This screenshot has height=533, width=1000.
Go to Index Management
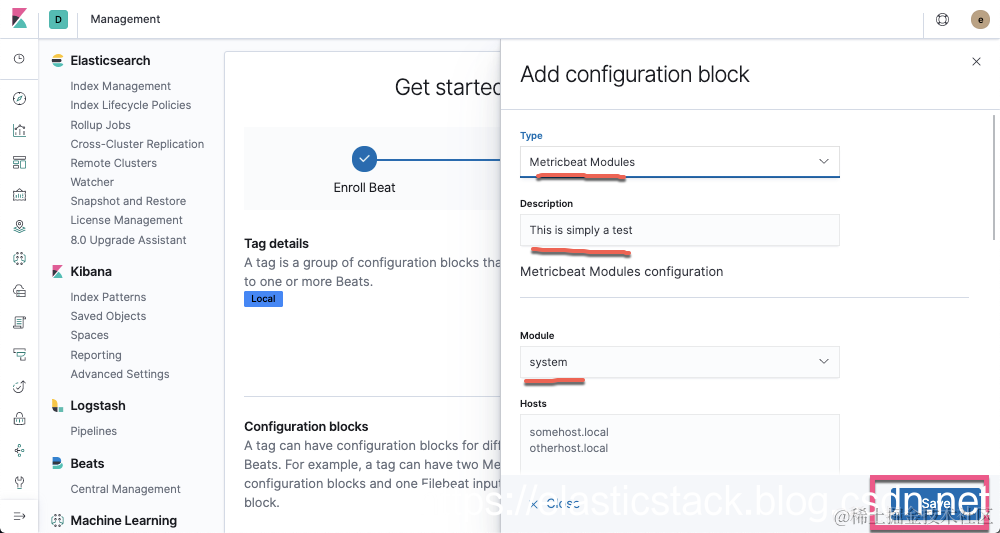pos(120,86)
